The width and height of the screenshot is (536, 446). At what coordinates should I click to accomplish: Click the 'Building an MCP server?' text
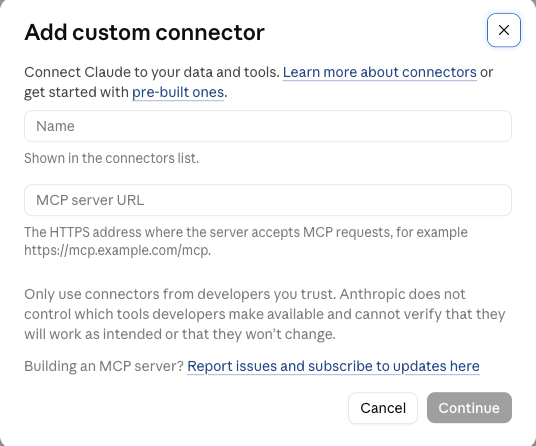pos(104,366)
